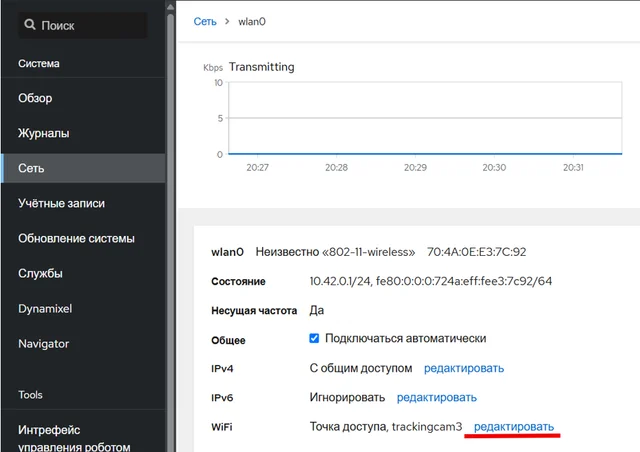Open the Система sidebar section

click(39, 63)
